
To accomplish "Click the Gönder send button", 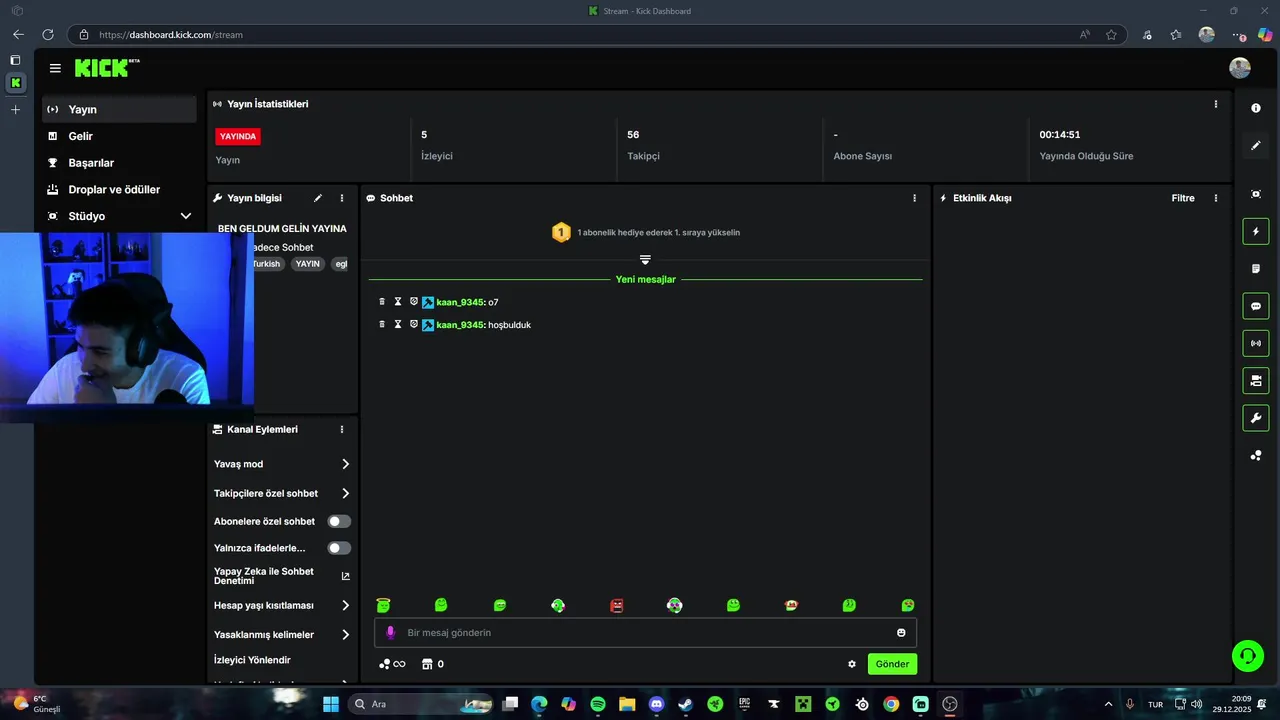I will pyautogui.click(x=892, y=664).
